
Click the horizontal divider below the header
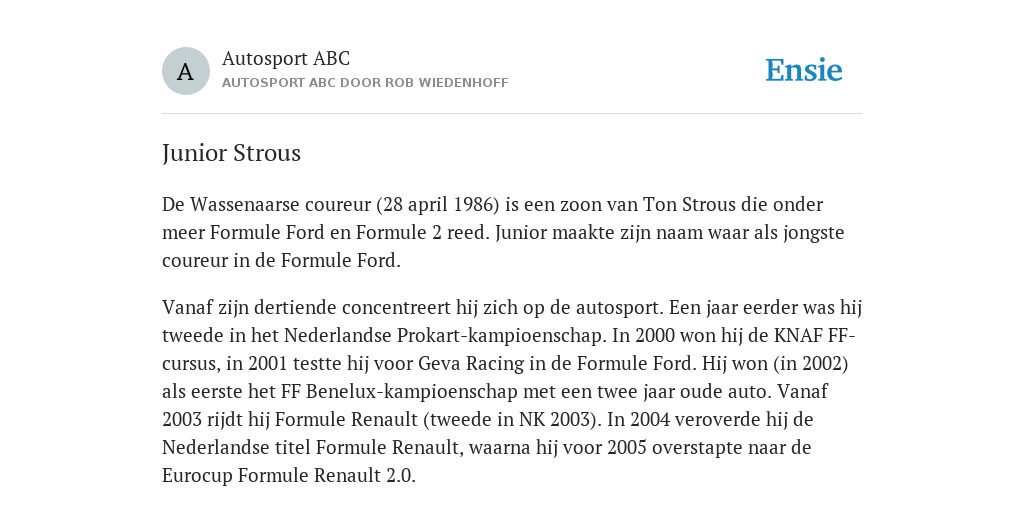click(512, 114)
